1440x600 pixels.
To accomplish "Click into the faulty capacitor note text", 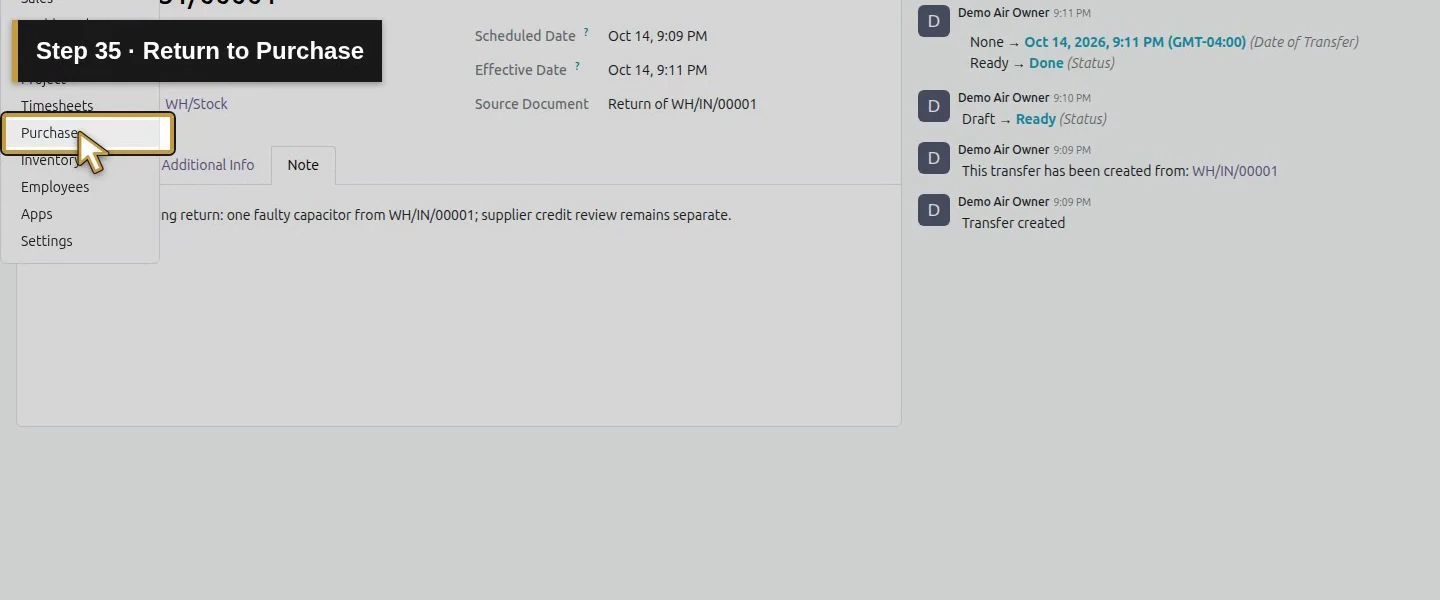I will [446, 215].
